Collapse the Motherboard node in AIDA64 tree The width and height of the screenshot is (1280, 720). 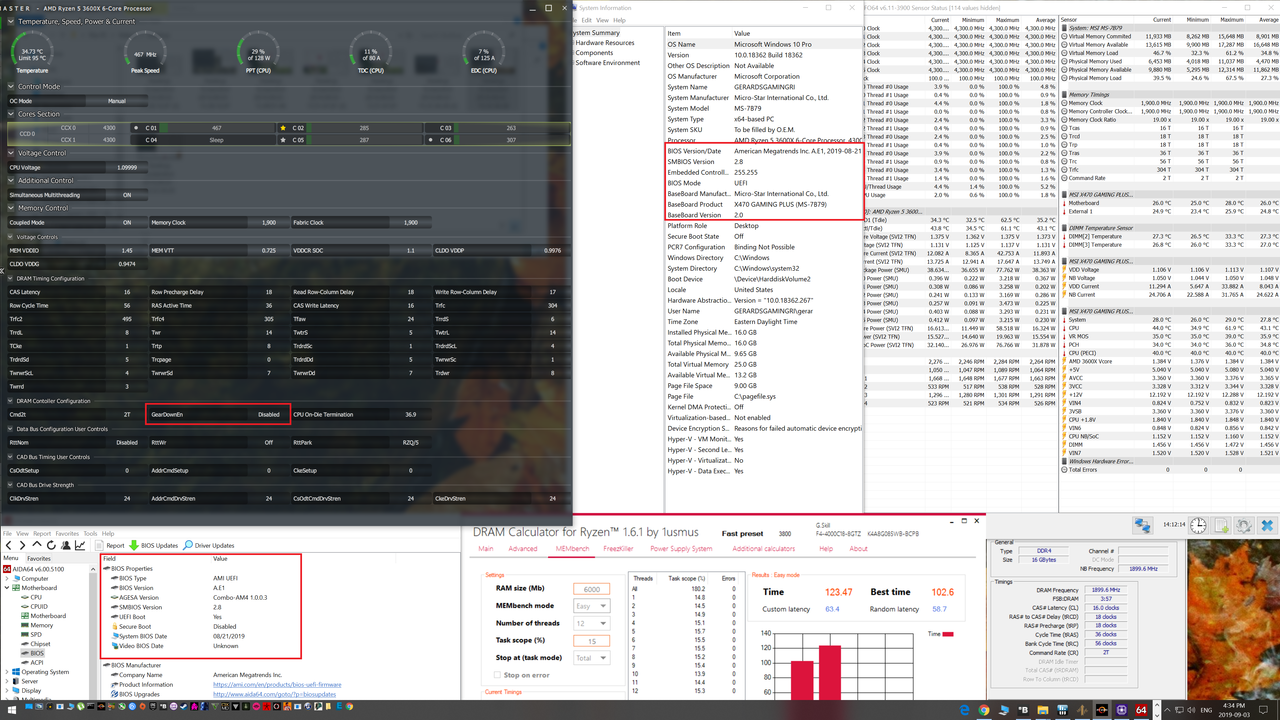[7, 588]
